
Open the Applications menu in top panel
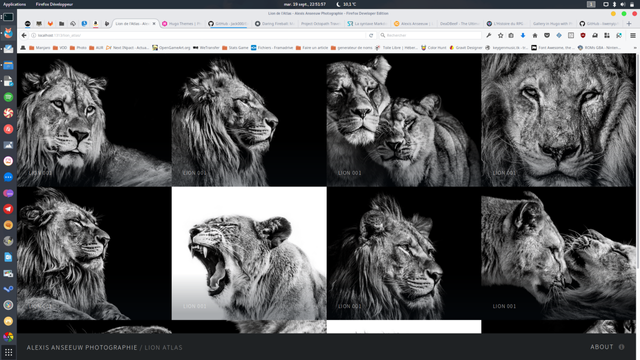click(x=14, y=4)
